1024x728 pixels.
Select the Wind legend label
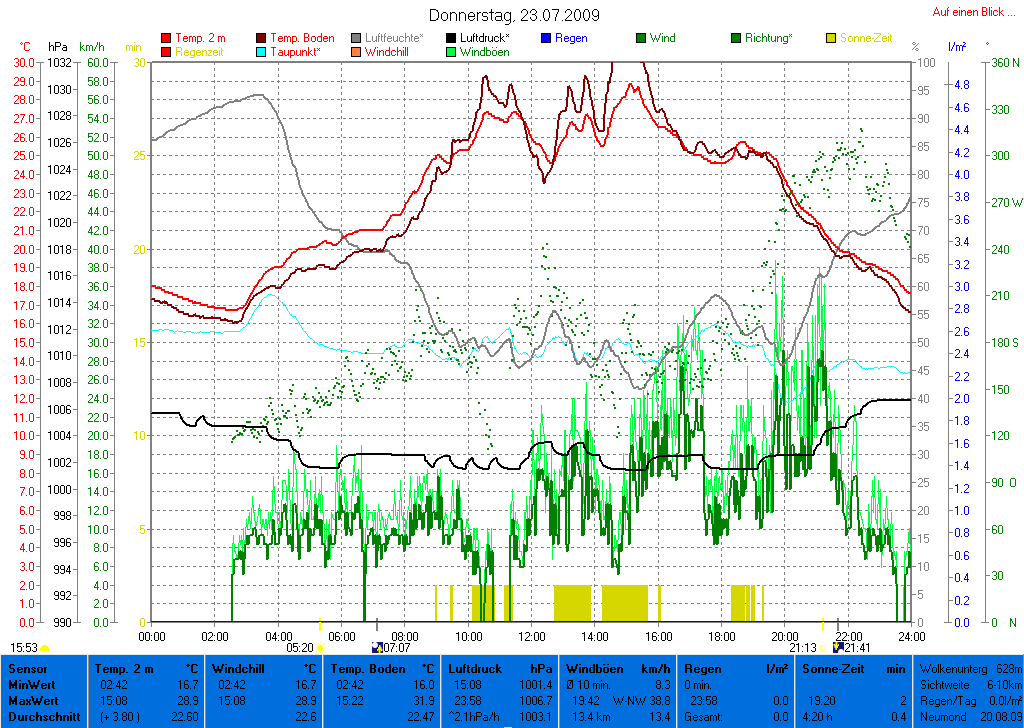662,38
